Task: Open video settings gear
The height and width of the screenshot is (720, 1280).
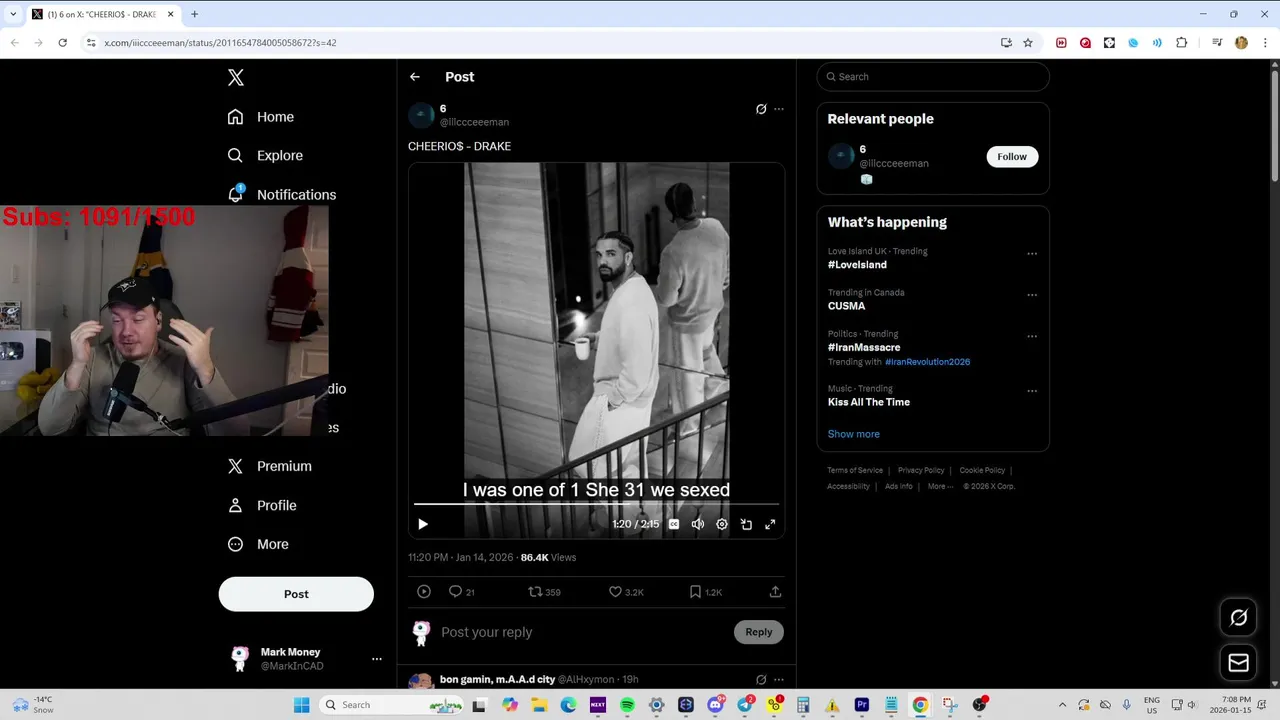Action: (x=722, y=524)
